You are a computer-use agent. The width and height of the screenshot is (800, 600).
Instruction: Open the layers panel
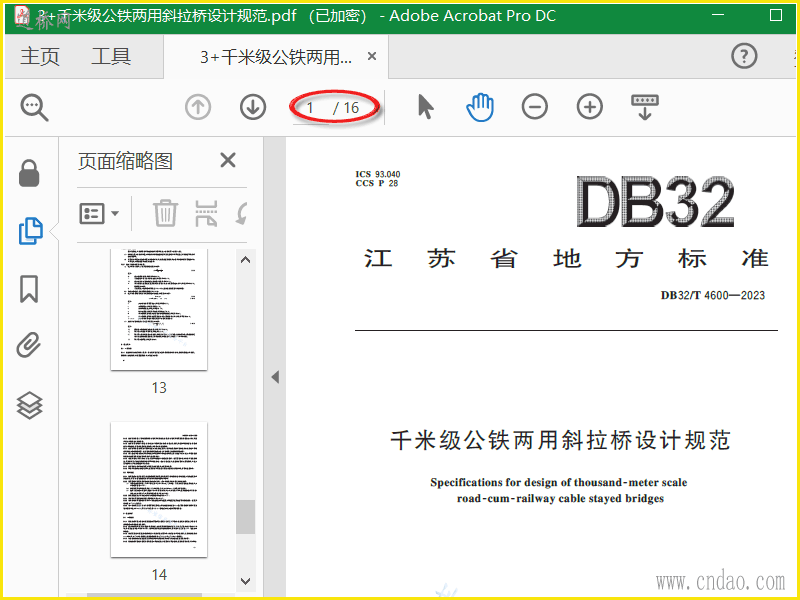[30, 406]
